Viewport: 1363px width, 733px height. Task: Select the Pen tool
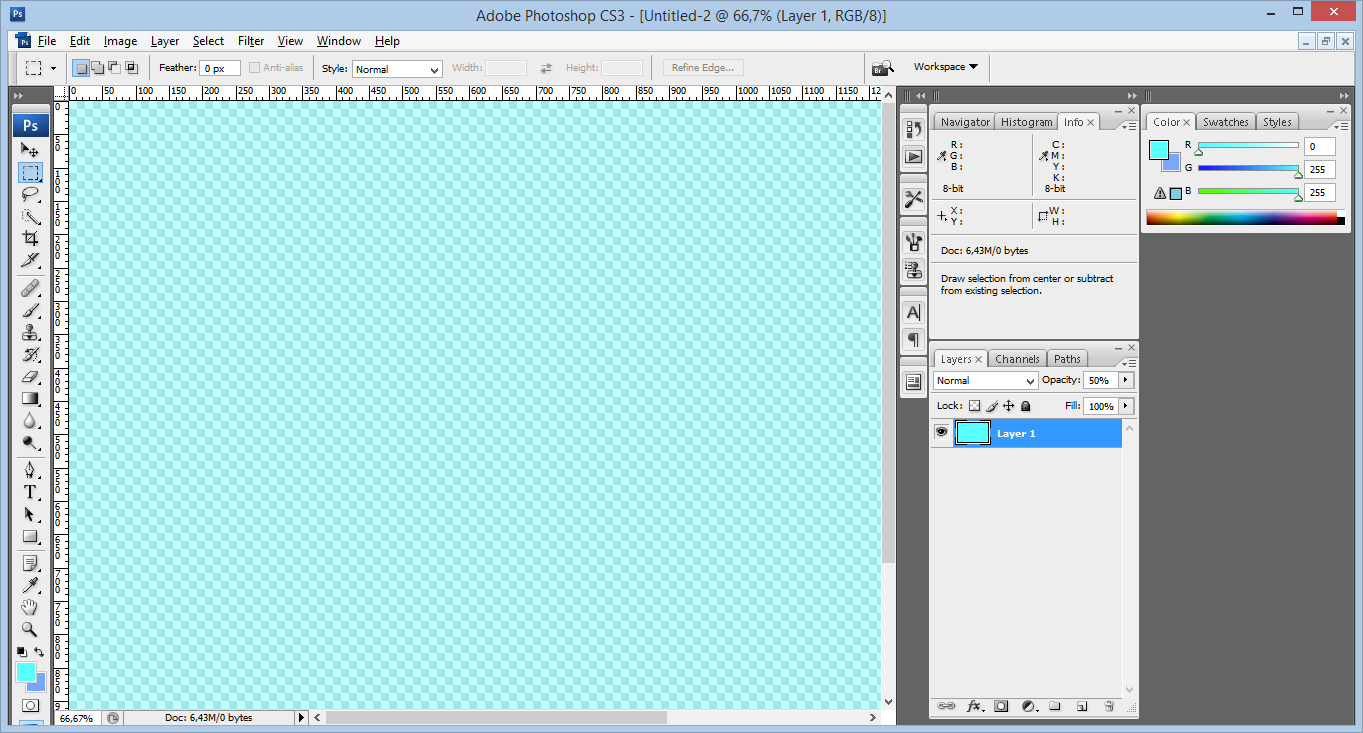30,471
